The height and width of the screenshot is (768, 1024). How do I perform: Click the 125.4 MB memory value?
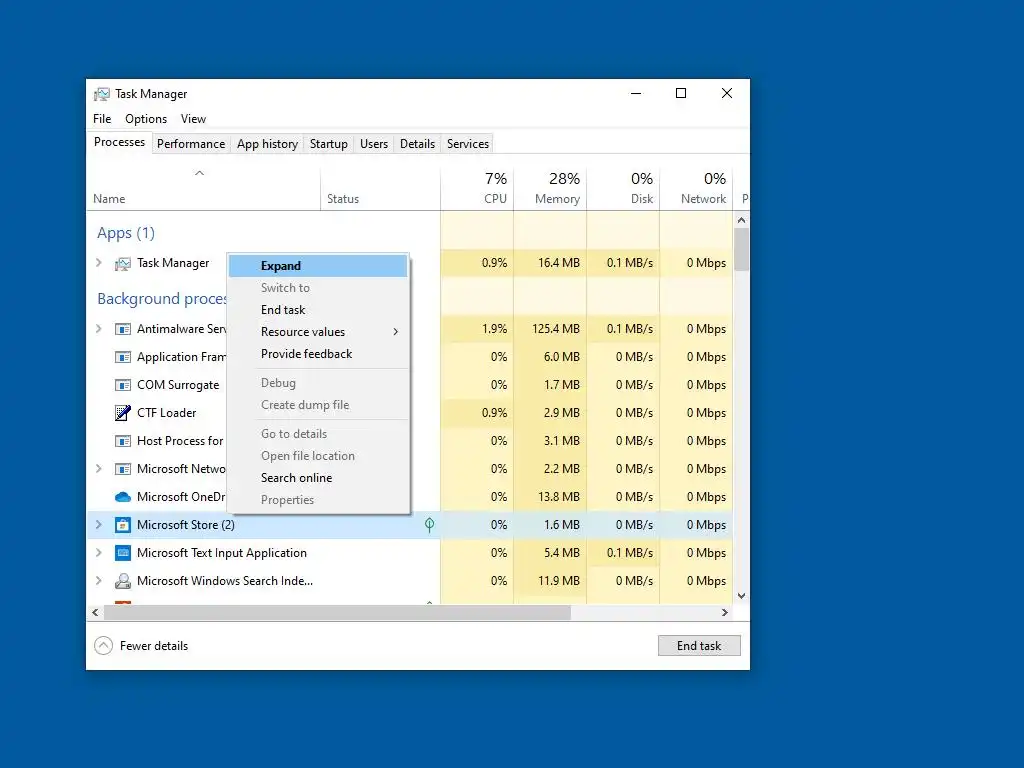556,329
